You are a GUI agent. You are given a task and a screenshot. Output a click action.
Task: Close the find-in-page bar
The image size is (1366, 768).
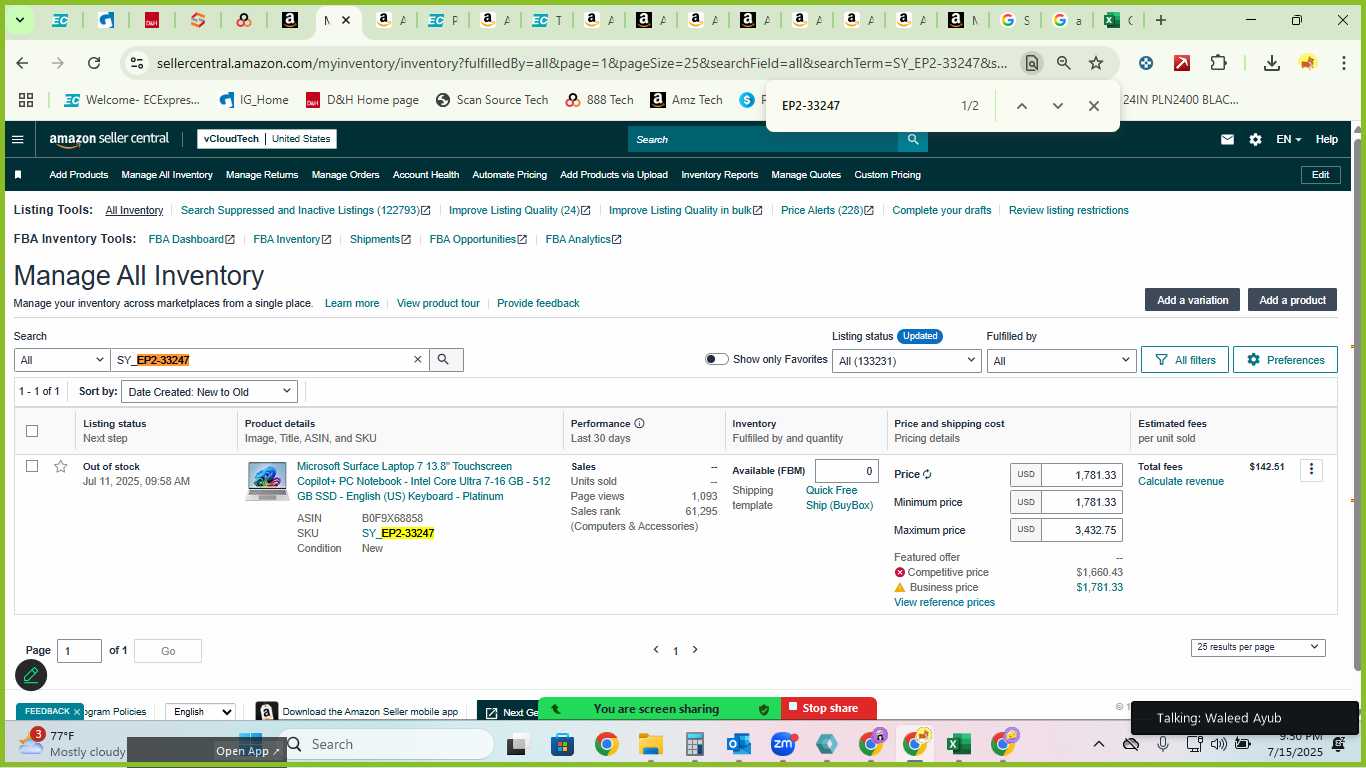pyautogui.click(x=1093, y=106)
